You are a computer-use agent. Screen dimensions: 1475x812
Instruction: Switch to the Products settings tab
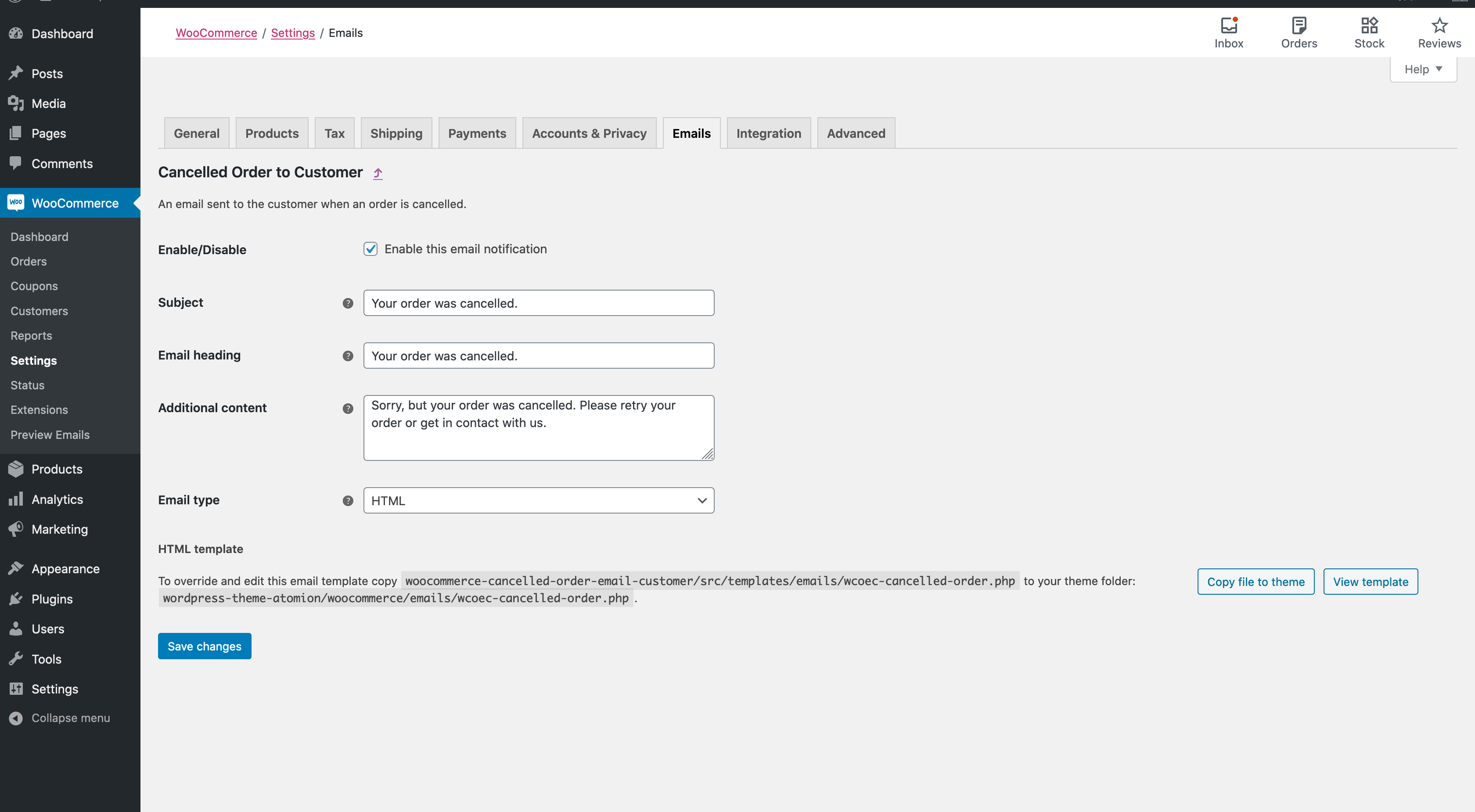coord(272,133)
